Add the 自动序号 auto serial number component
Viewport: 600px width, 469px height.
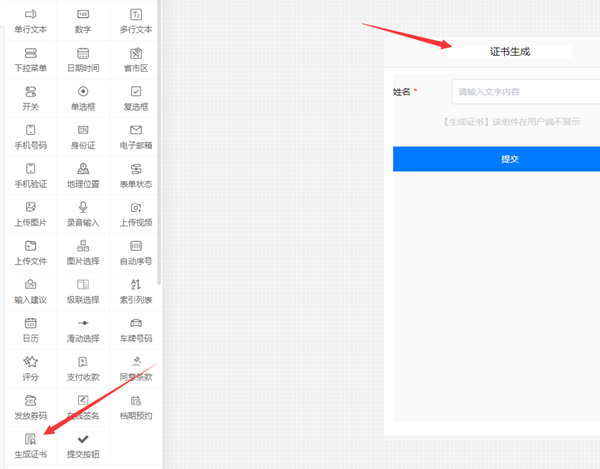[x=136, y=253]
